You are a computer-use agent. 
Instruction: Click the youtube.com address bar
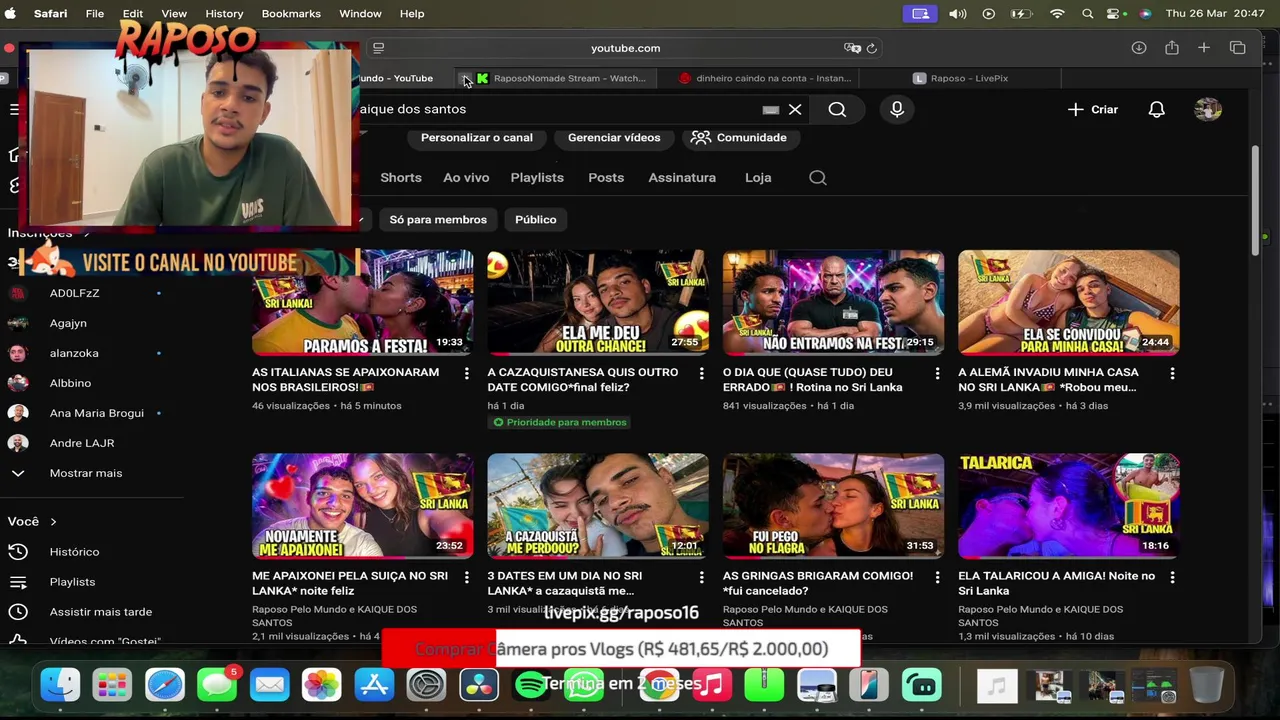pyautogui.click(x=625, y=48)
